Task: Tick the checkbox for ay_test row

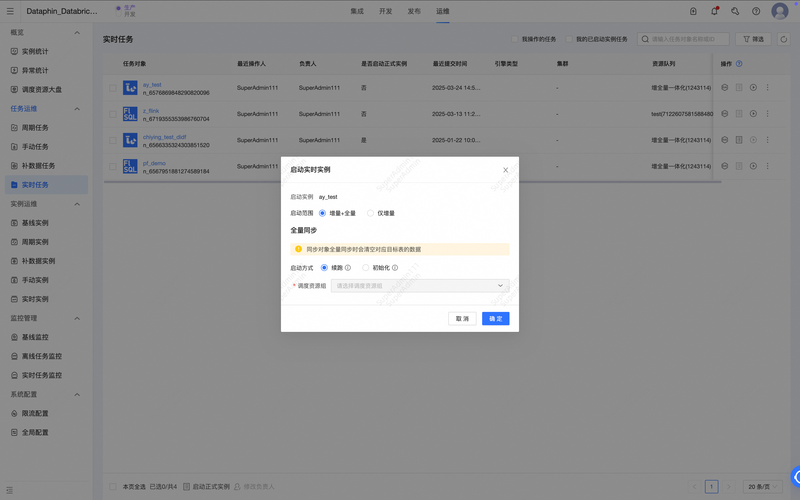Action: click(x=113, y=88)
